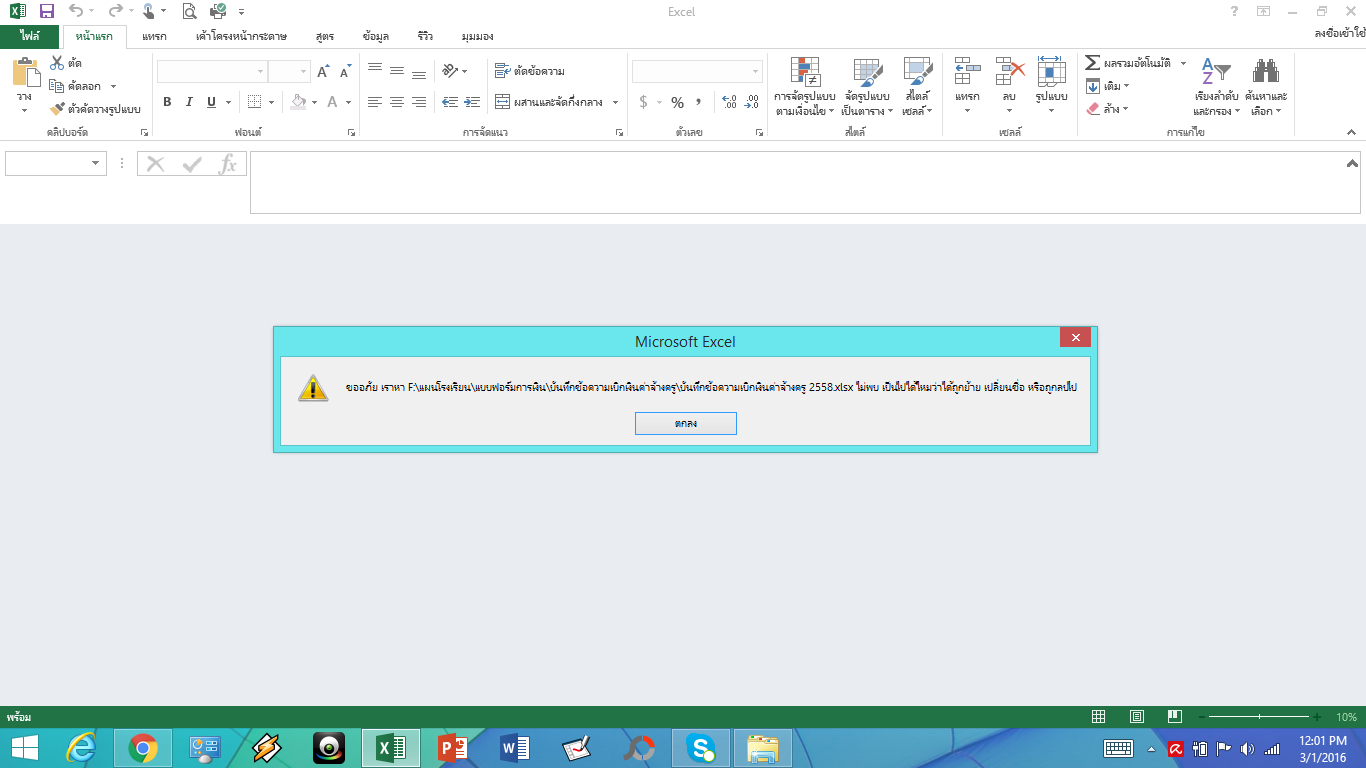Toggle underline formatting
Screen dimensions: 1366x768
tap(211, 102)
